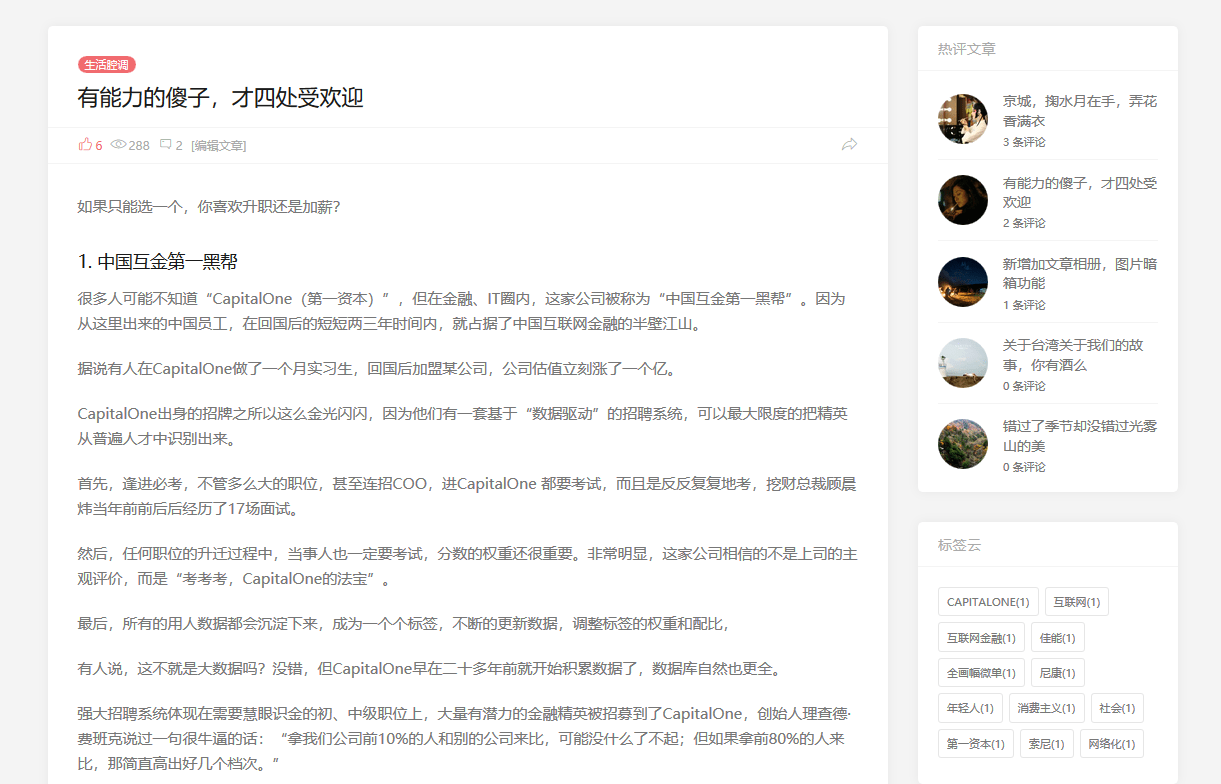Click the article title 有能力的傻子，才四处受欢迎
The height and width of the screenshot is (784, 1221).
[x=220, y=98]
